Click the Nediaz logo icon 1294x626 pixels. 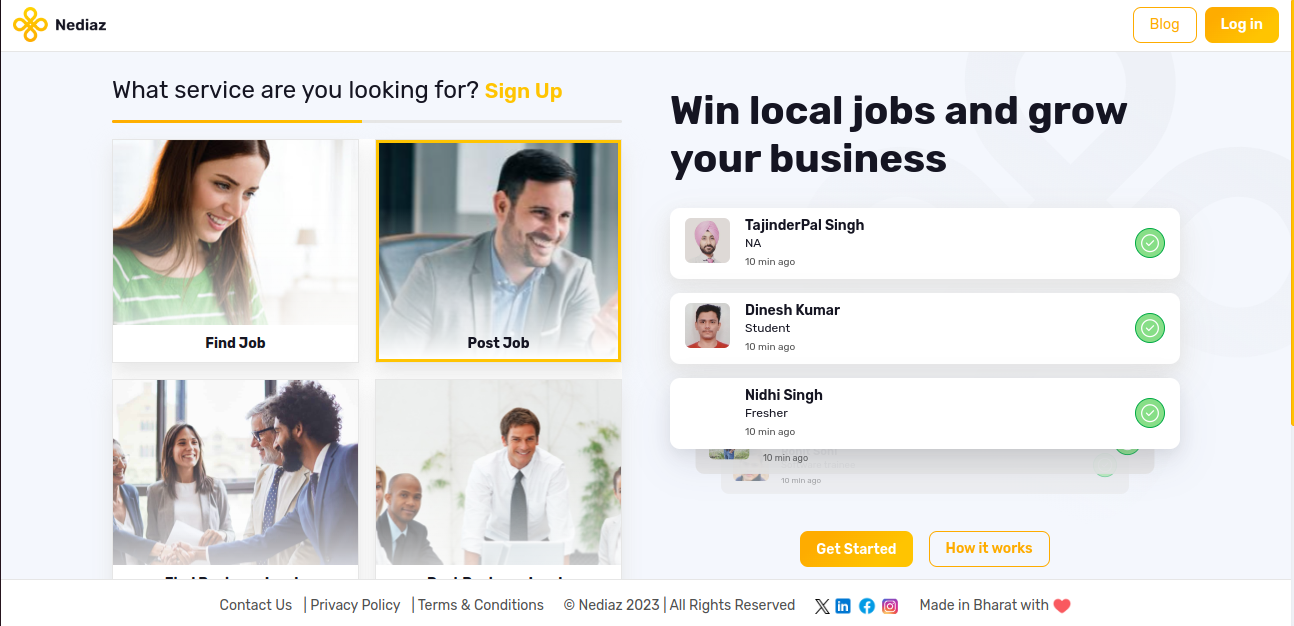(x=30, y=25)
